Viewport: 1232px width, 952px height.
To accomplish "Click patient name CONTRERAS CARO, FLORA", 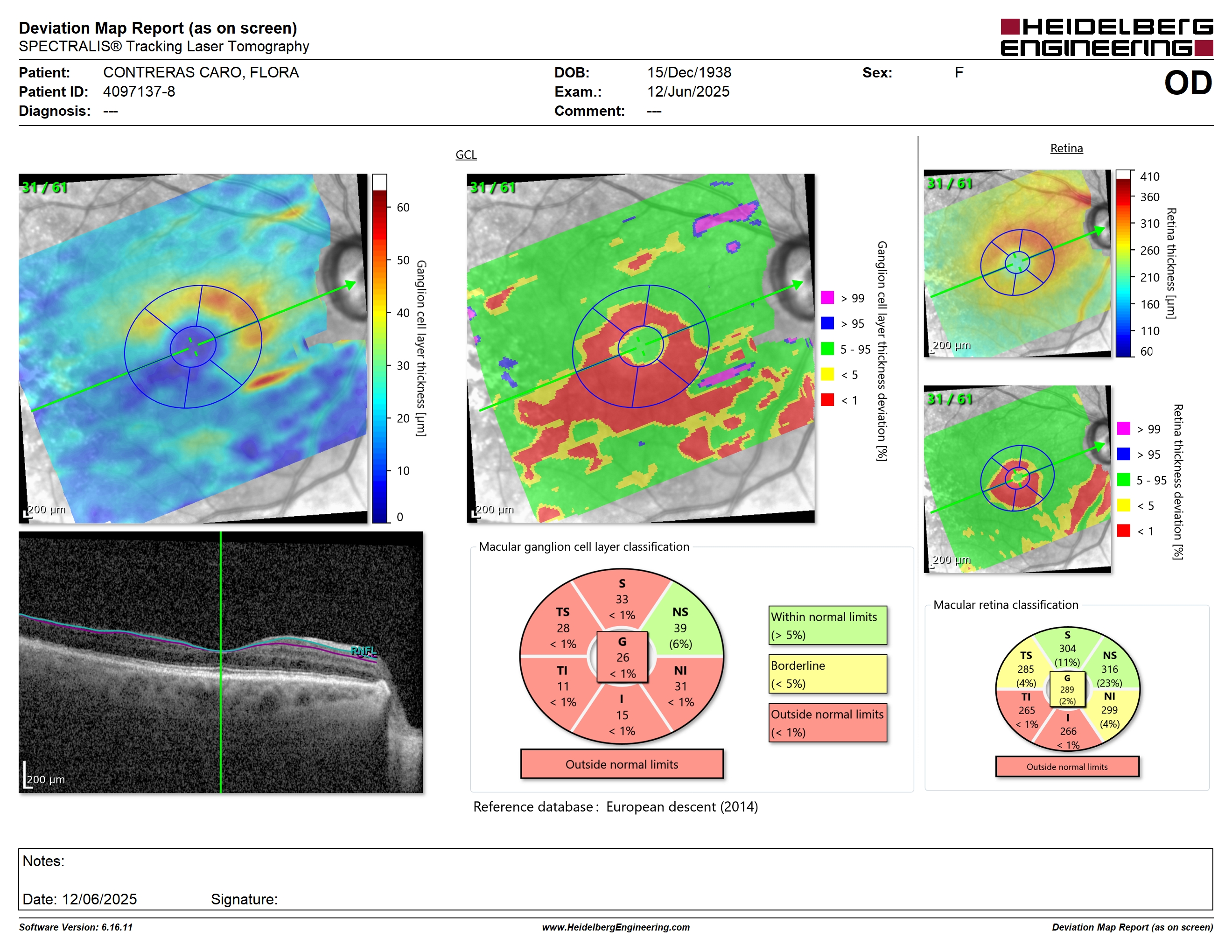I will coord(201,73).
